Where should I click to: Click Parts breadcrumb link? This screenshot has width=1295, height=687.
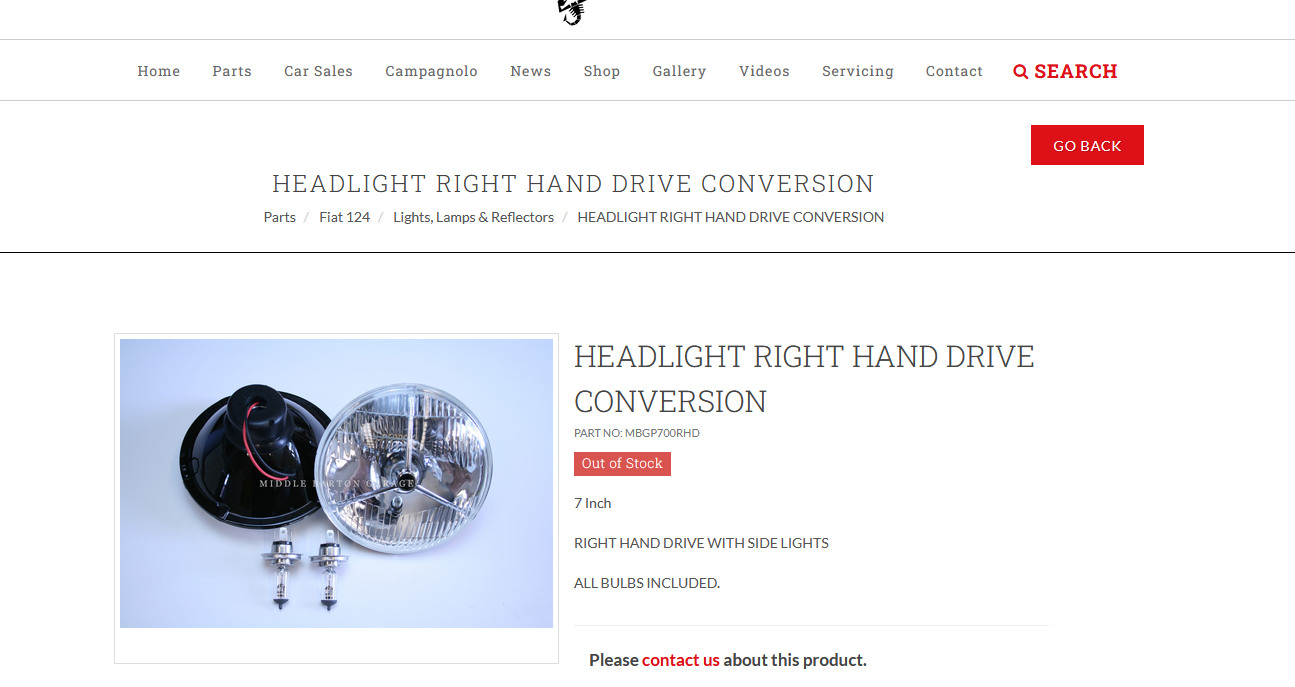click(x=280, y=217)
